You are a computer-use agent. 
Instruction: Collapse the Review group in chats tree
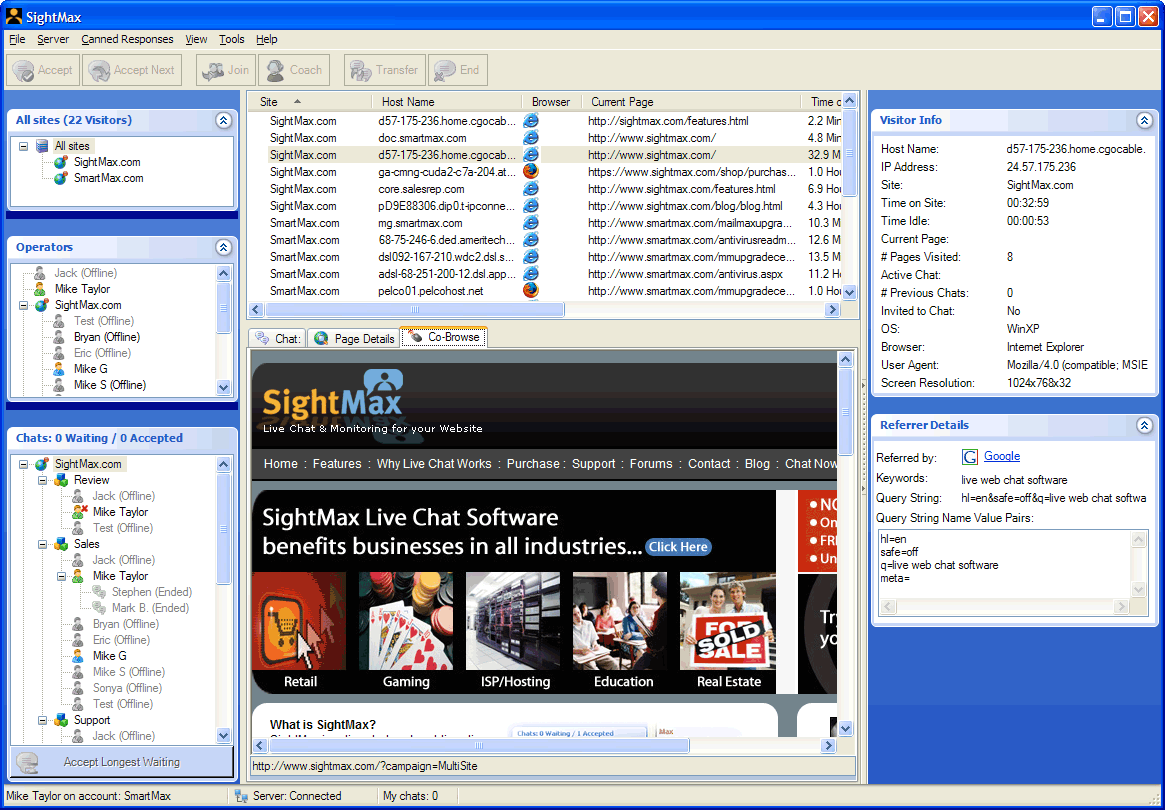42,480
